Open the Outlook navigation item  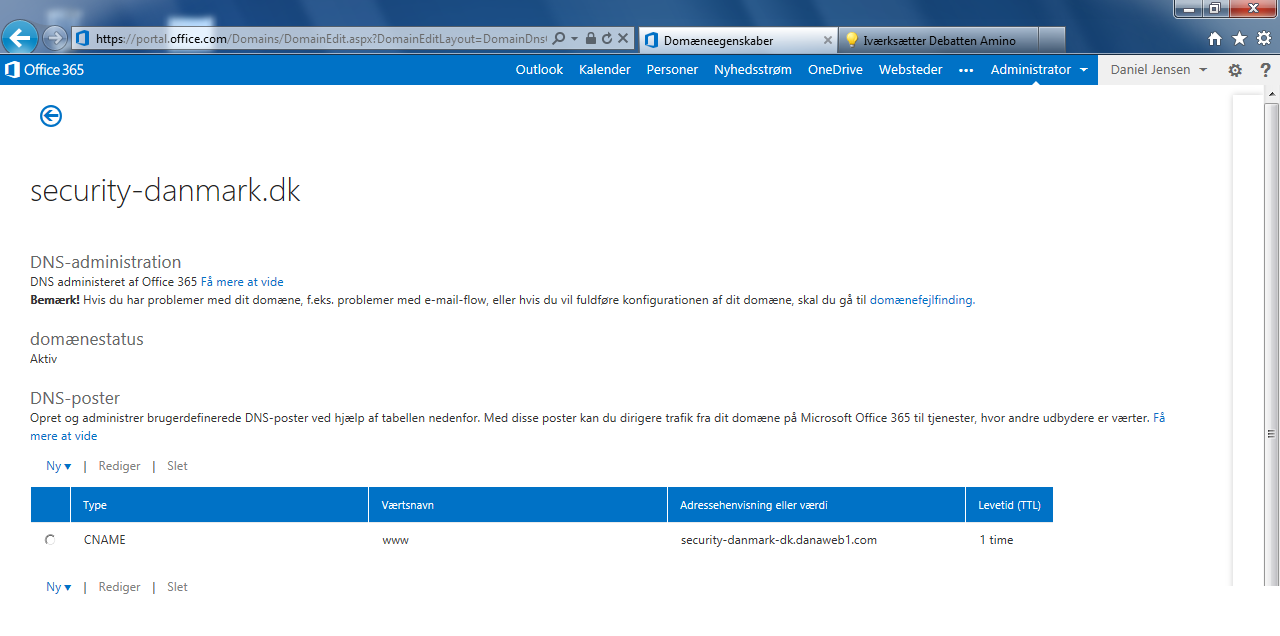pos(539,70)
